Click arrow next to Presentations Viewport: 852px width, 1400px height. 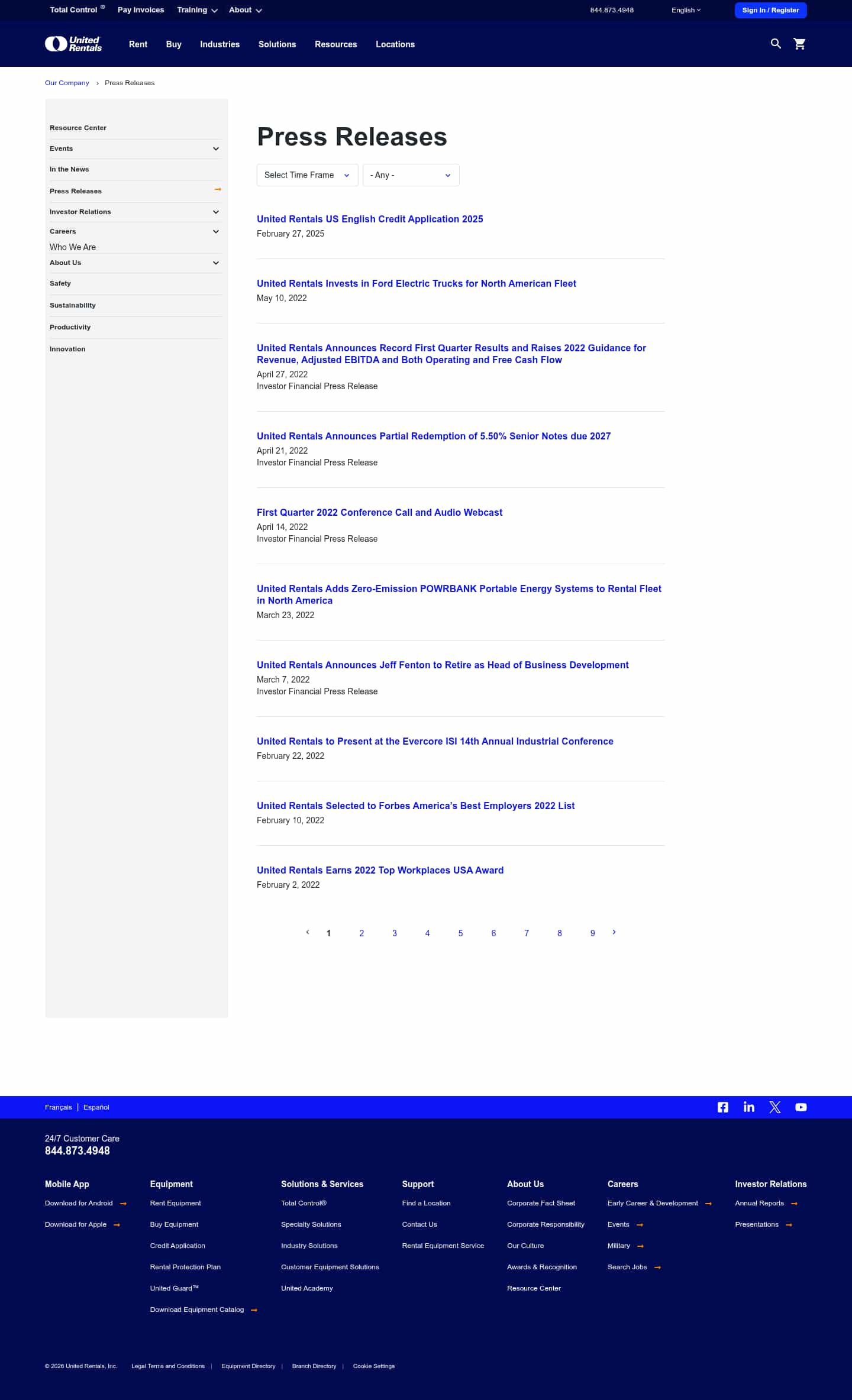coord(789,1225)
